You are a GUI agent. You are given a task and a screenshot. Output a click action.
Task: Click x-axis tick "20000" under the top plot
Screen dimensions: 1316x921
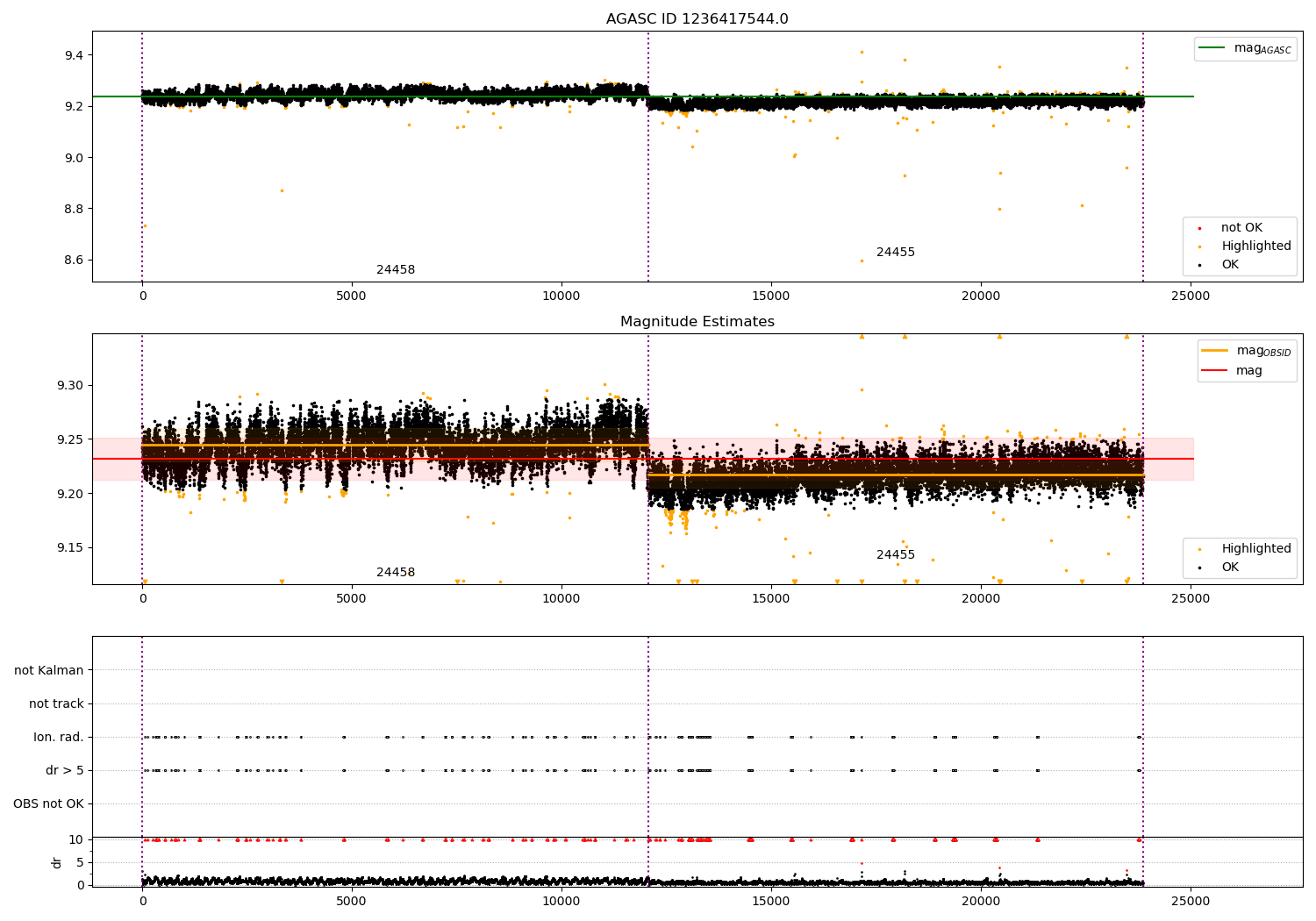pyautogui.click(x=980, y=296)
